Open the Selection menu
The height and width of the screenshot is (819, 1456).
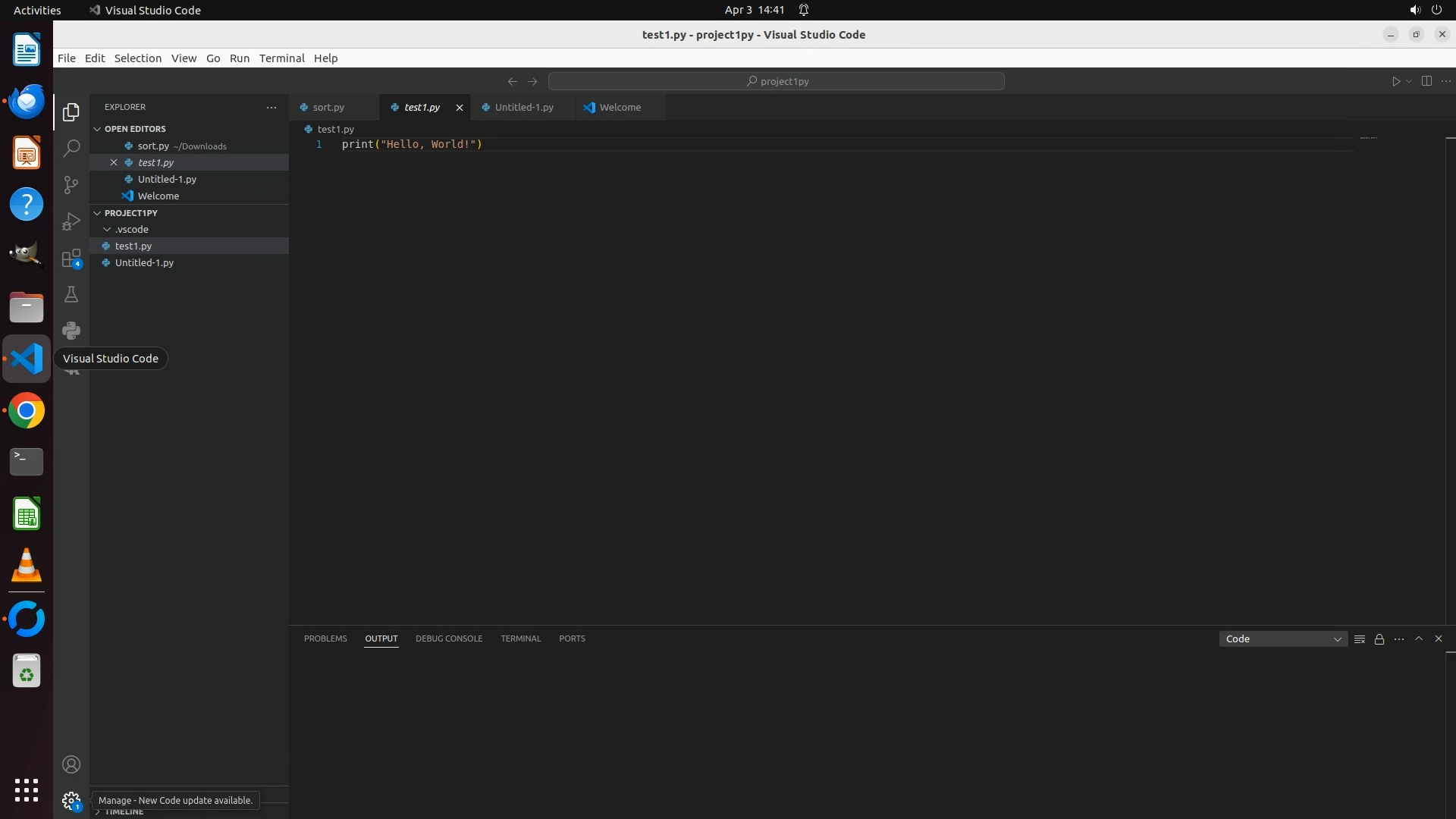coord(137,58)
